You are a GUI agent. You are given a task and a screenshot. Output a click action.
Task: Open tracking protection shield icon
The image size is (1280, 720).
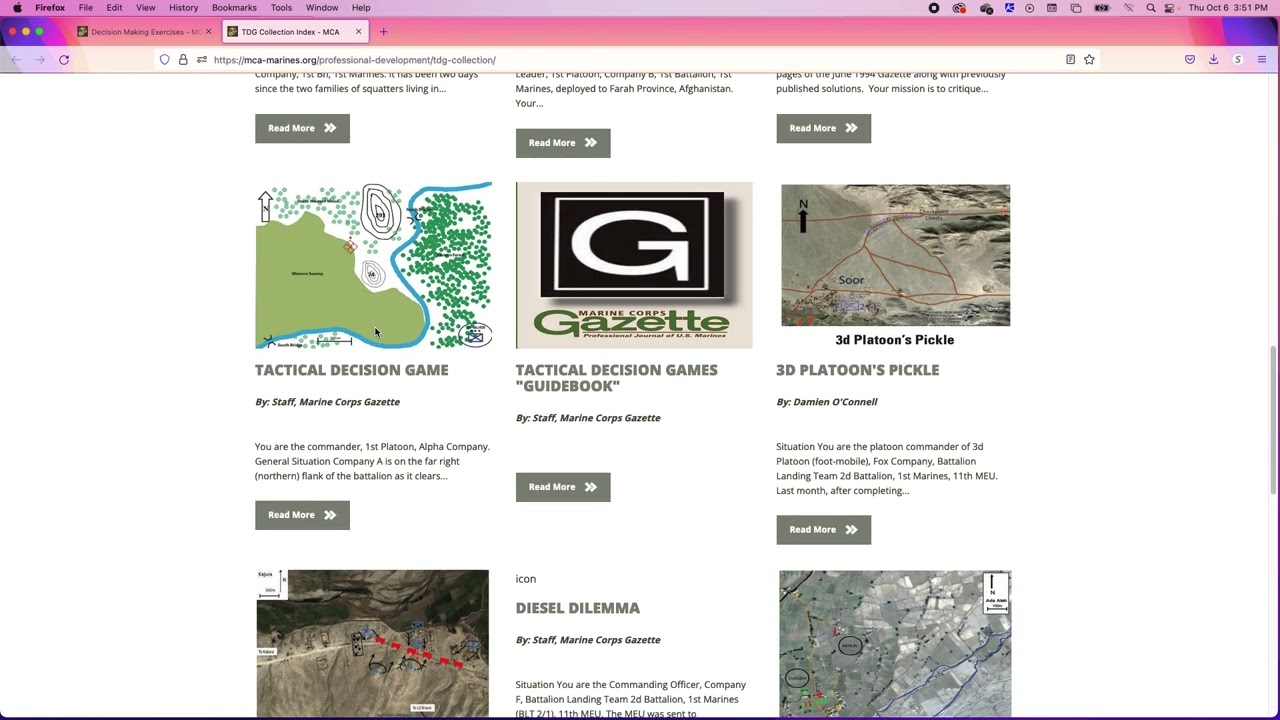click(x=165, y=60)
